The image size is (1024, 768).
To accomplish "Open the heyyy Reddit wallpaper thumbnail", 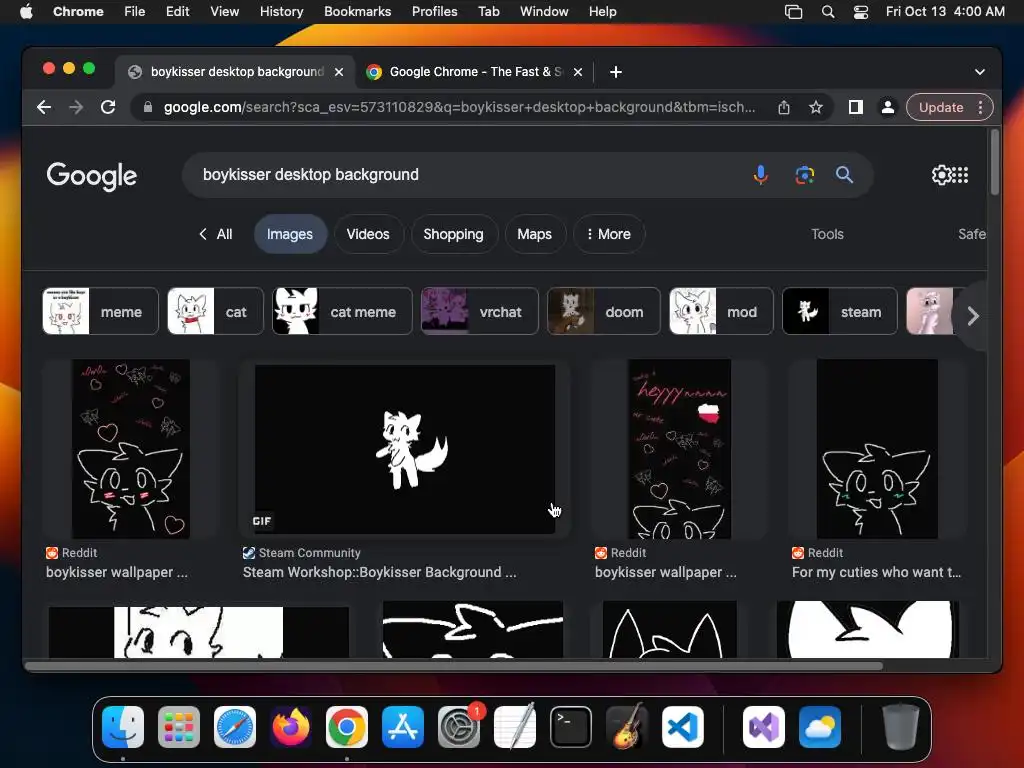I will (x=679, y=449).
